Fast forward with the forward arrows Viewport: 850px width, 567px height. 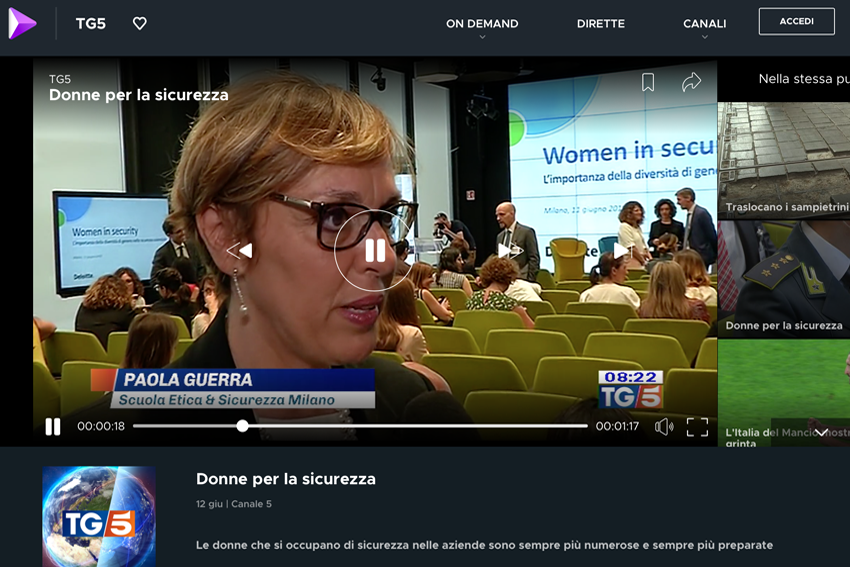tap(510, 250)
